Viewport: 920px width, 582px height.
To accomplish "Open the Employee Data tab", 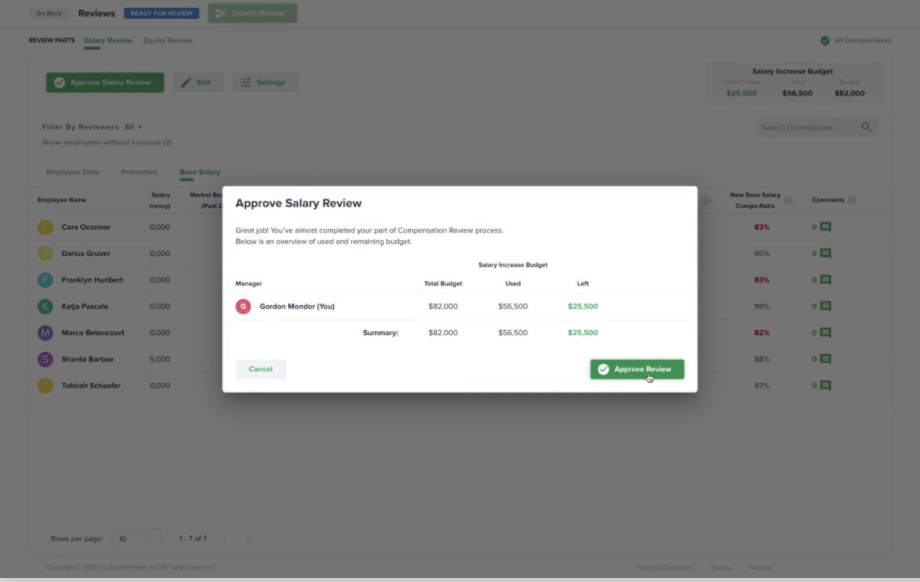I will pyautogui.click(x=72, y=172).
